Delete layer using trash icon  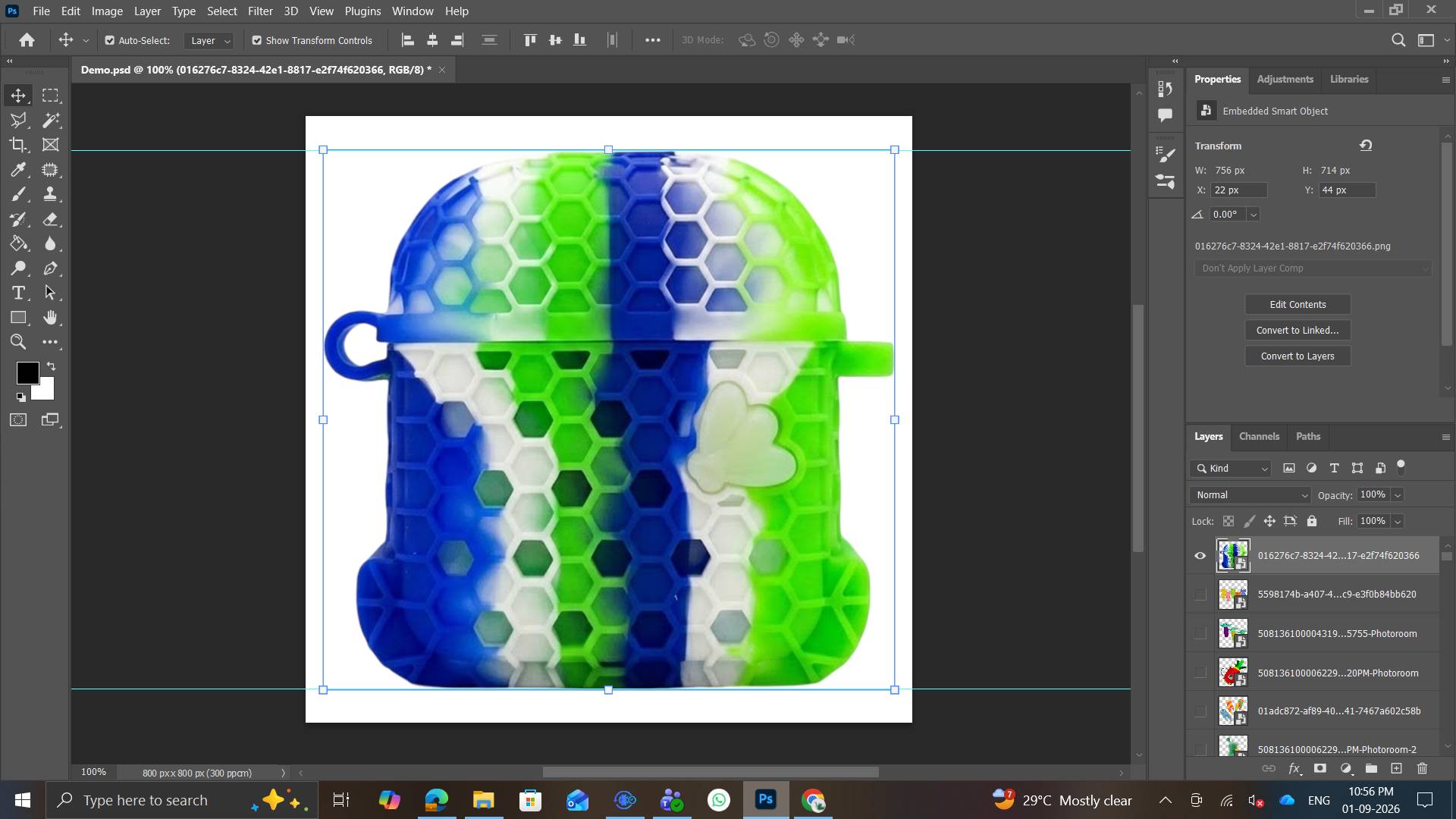pyautogui.click(x=1422, y=768)
